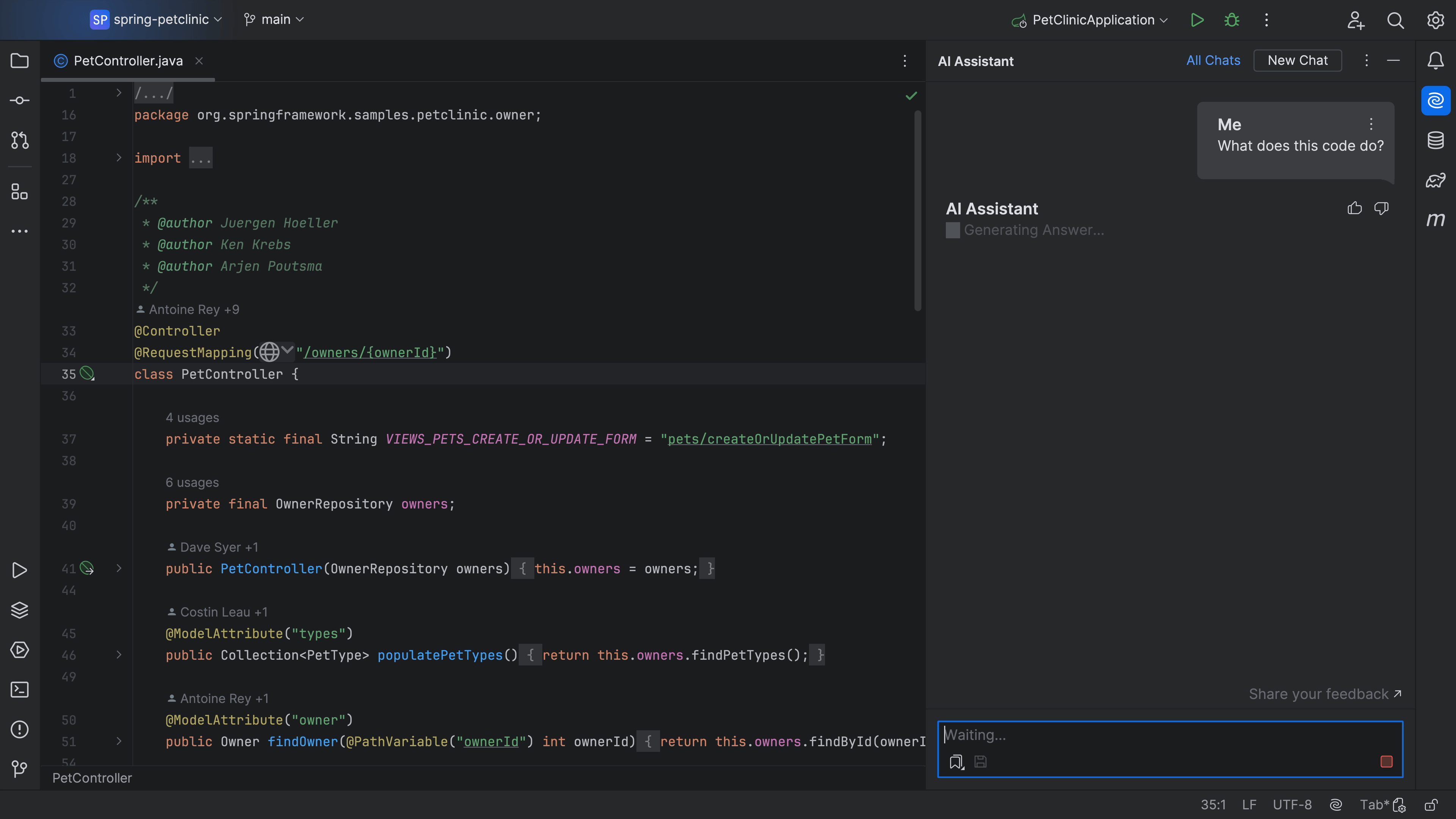The image size is (1456, 819).
Task: Give a thumbs up to the AI answer
Action: (x=1354, y=208)
